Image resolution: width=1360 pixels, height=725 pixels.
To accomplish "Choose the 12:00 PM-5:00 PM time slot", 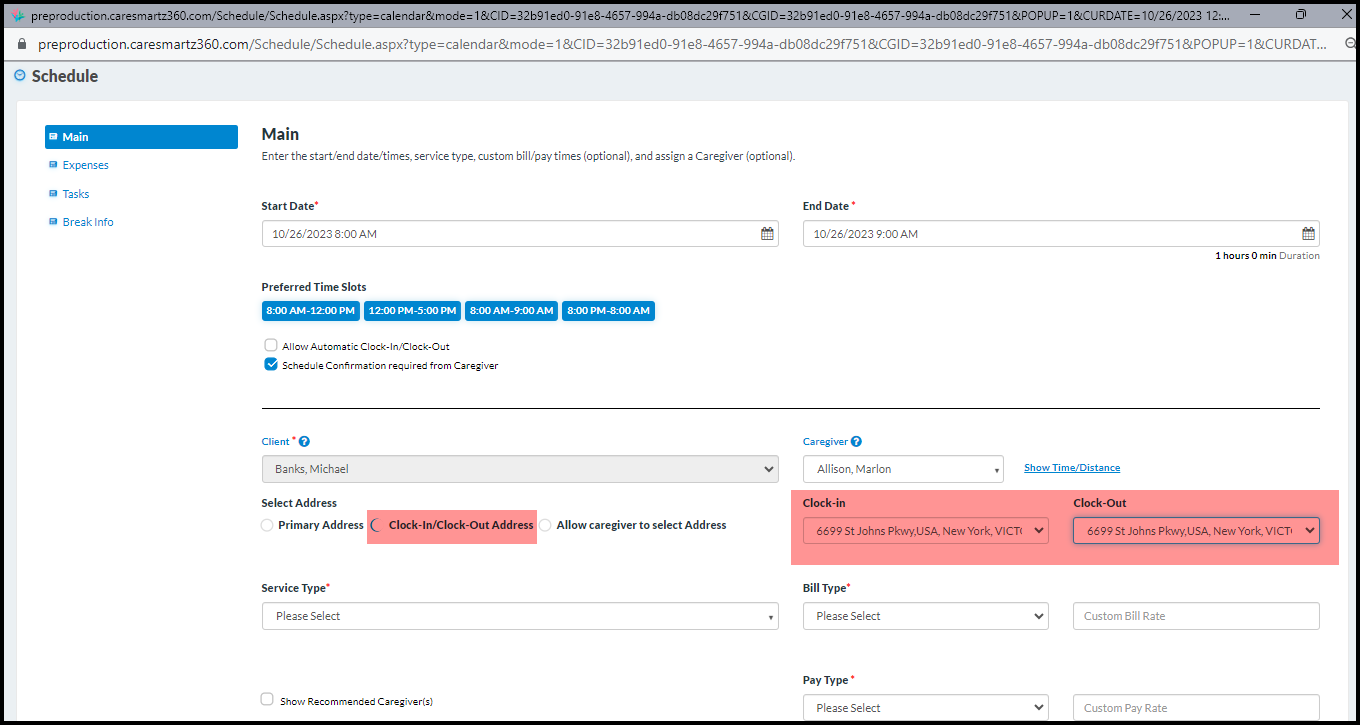I will (x=412, y=311).
